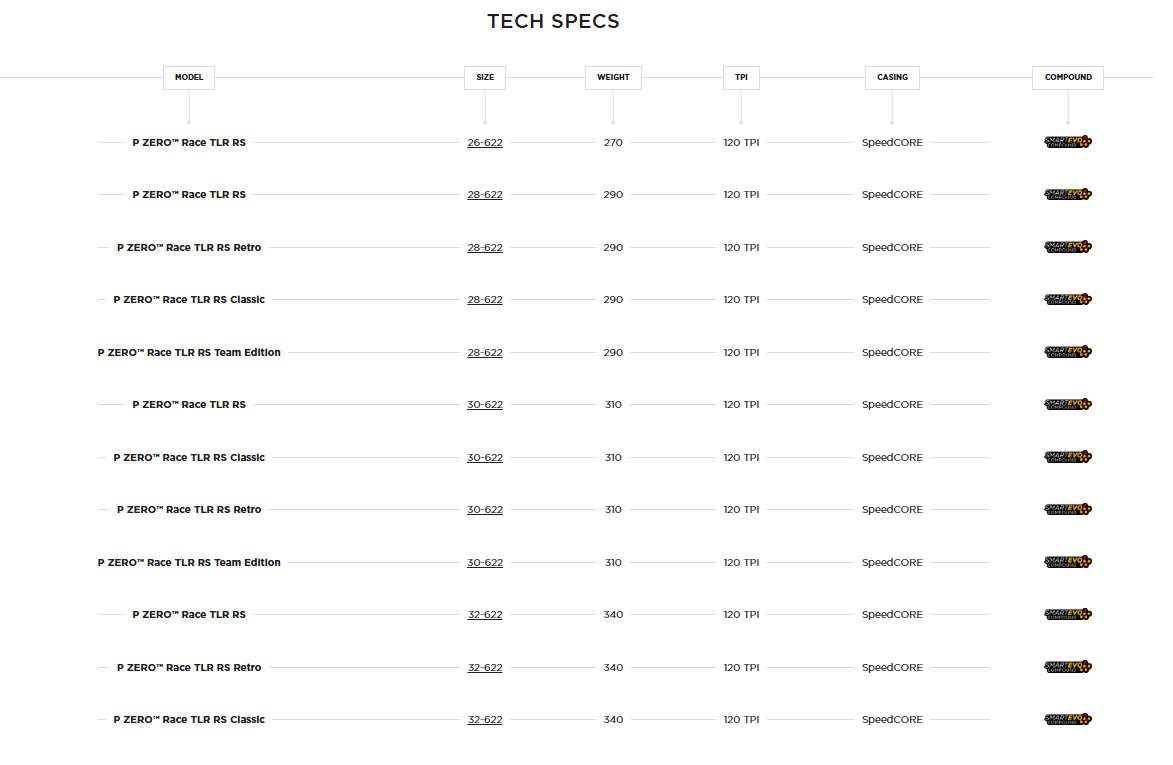1173x765 pixels.
Task: Open the 32-622 size link for TLR RS Classic
Action: click(x=485, y=720)
